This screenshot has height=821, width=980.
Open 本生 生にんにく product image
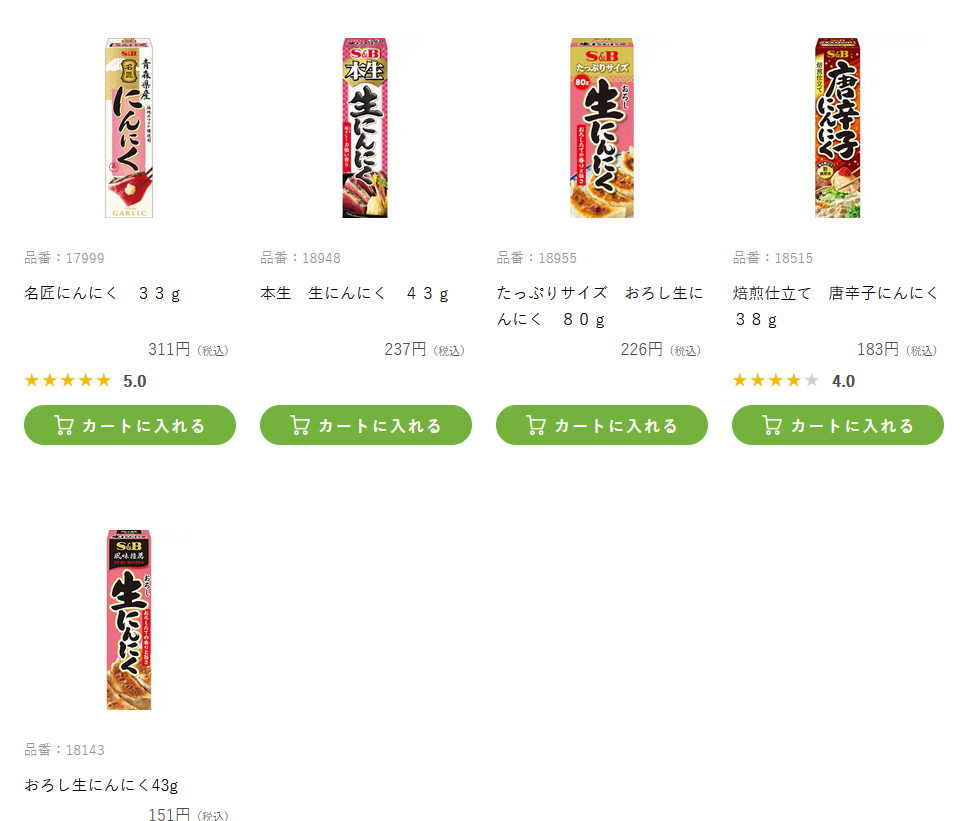pyautogui.click(x=365, y=128)
